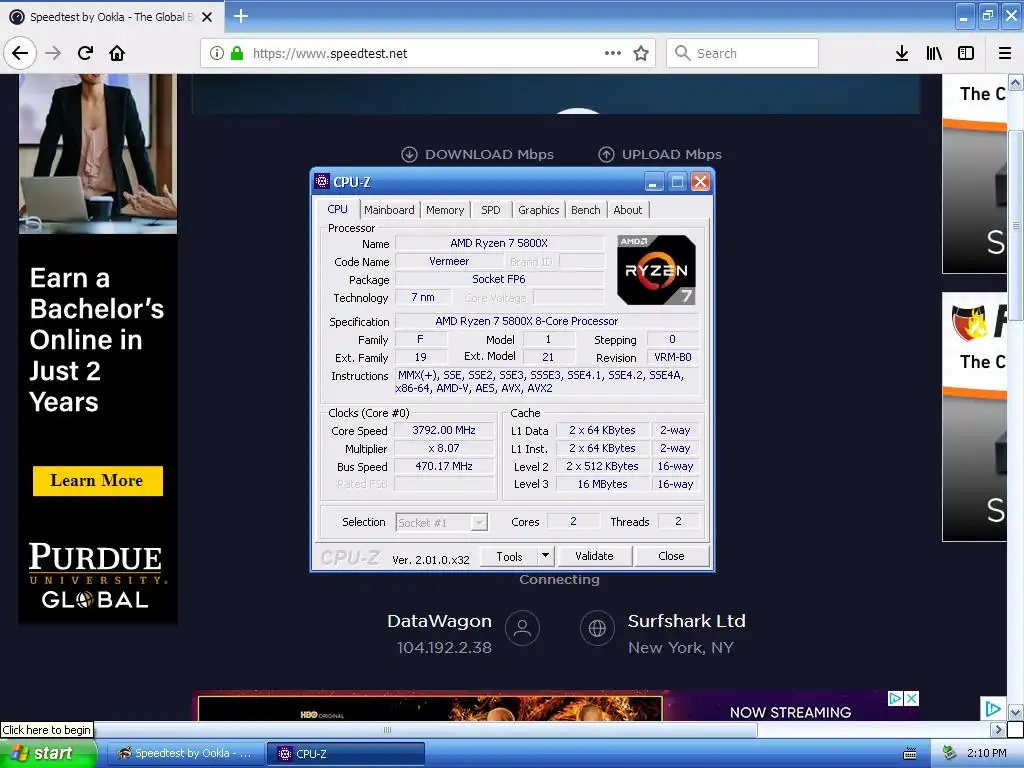Click the Purdue University Global logo
The height and width of the screenshot is (768, 1024).
tap(97, 576)
